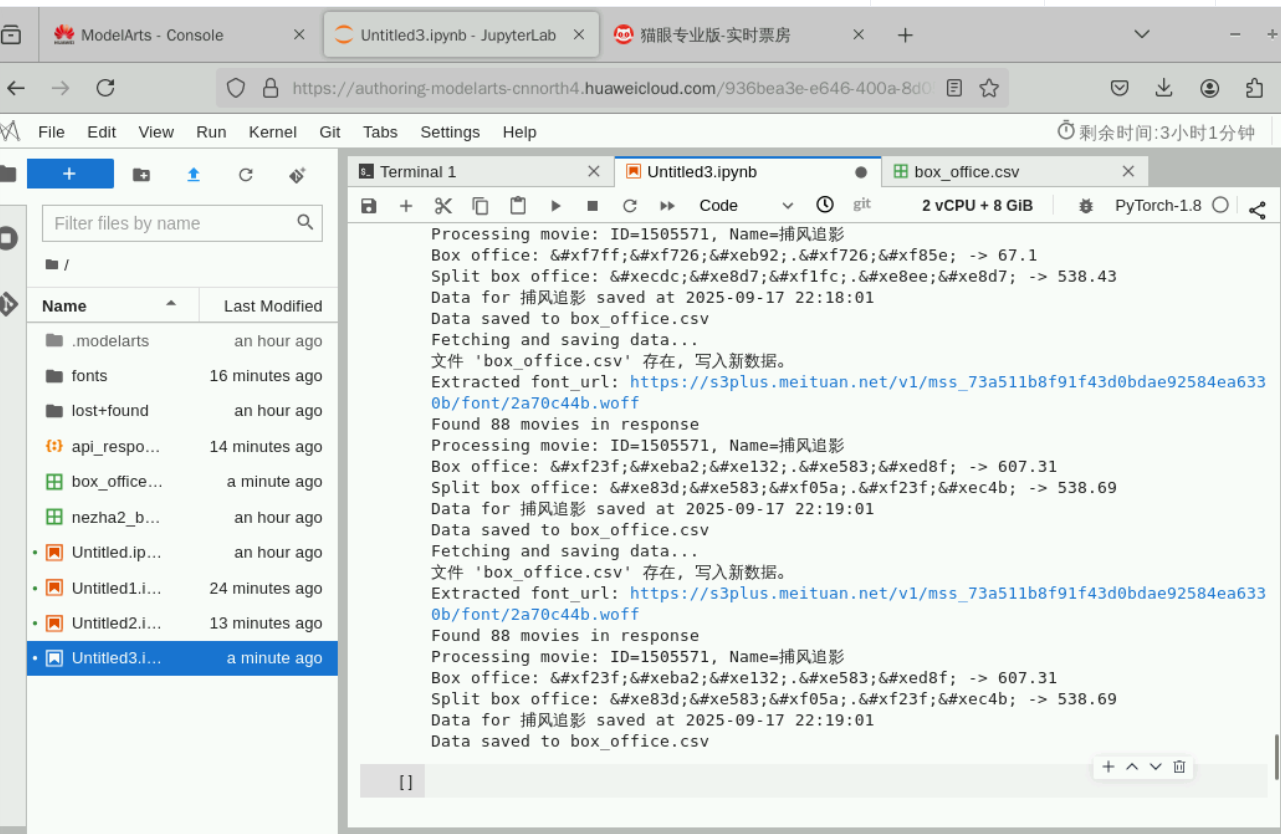Click the kernel status circle indicator
1281x834 pixels.
pos(1220,205)
